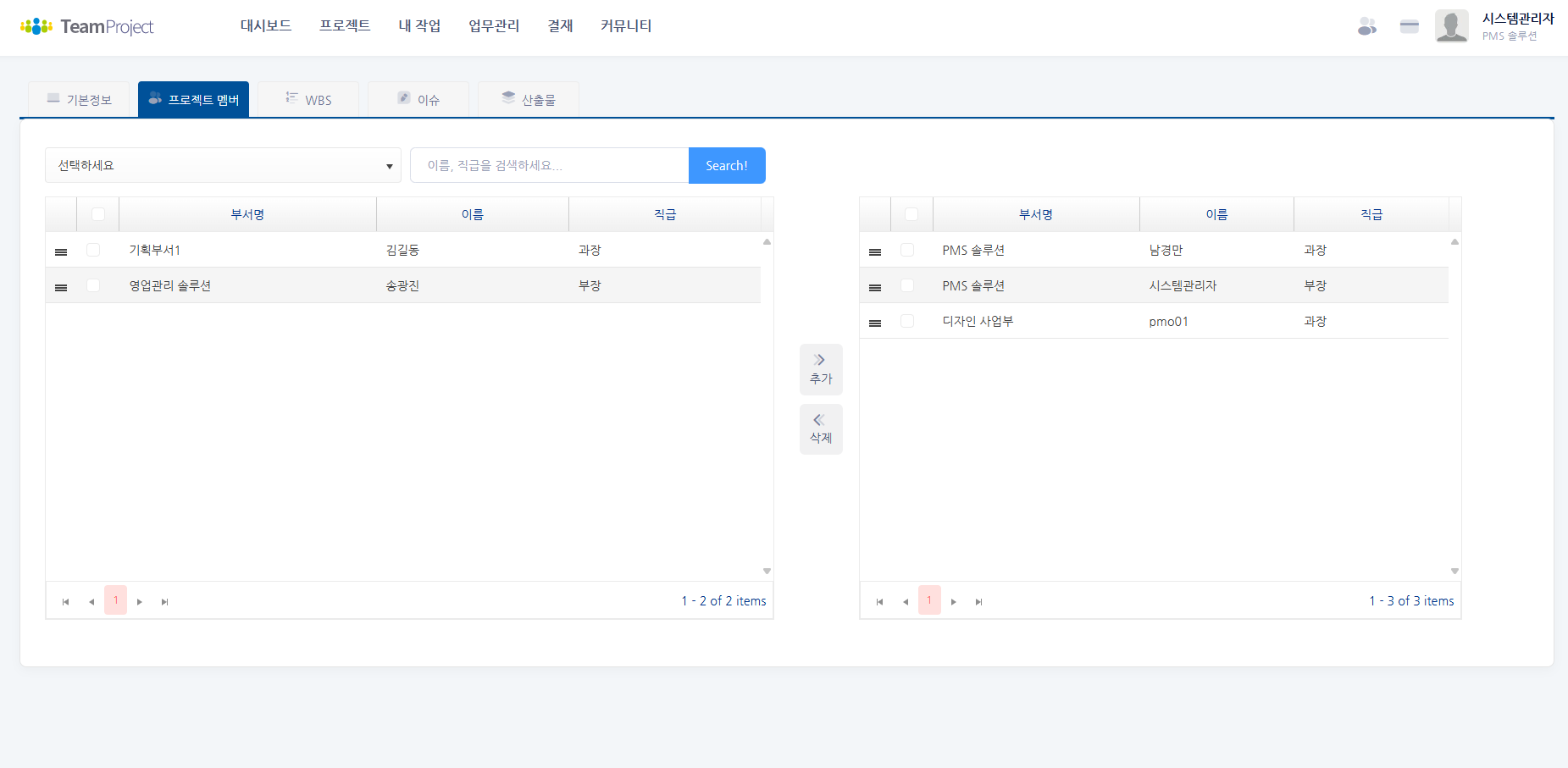Screen dimensions: 1568x768
Task: Open the users group icon in header
Action: [x=1366, y=27]
